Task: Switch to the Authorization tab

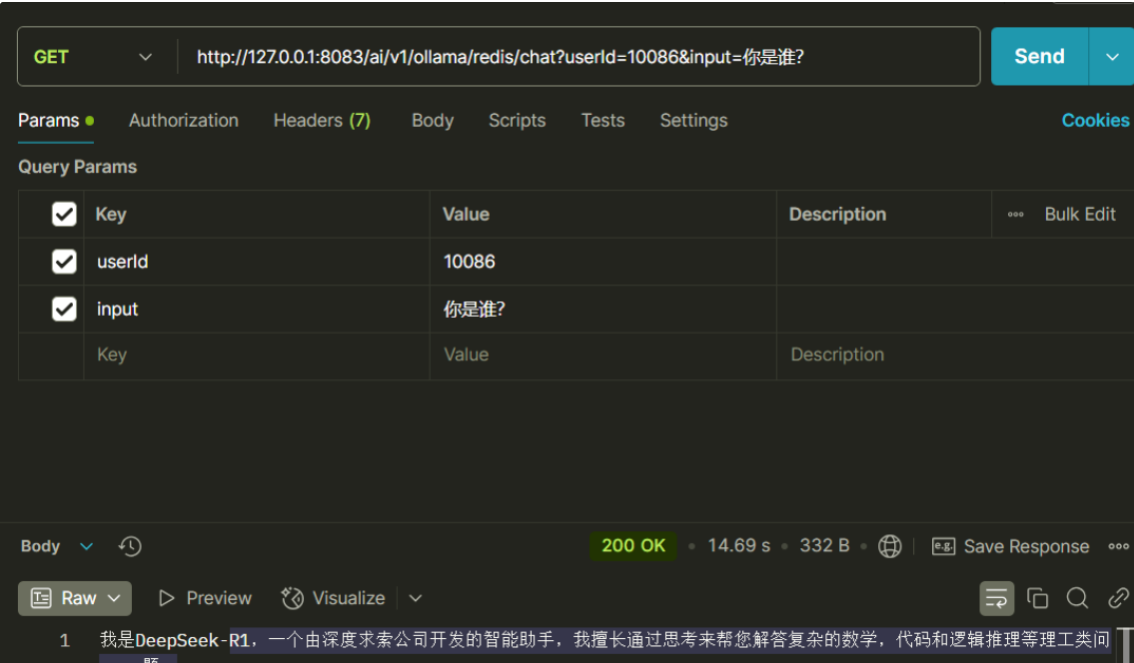Action: pyautogui.click(x=184, y=120)
